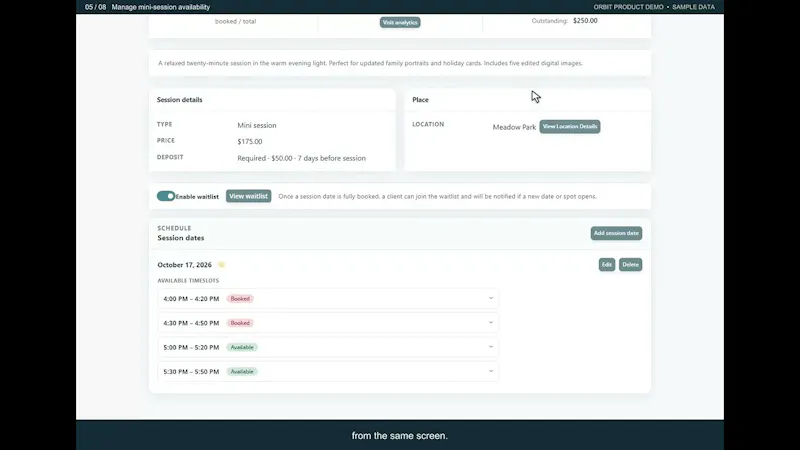The image size is (800, 450).
Task: Click the Available badge on 5:30 PM slot
Action: pos(242,371)
